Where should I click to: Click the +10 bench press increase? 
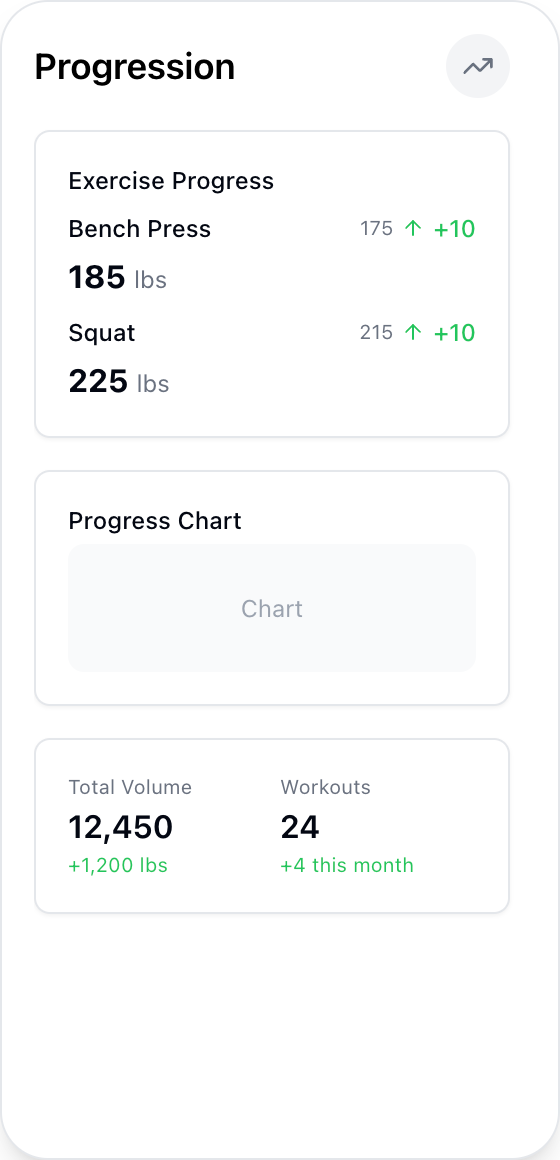454,229
